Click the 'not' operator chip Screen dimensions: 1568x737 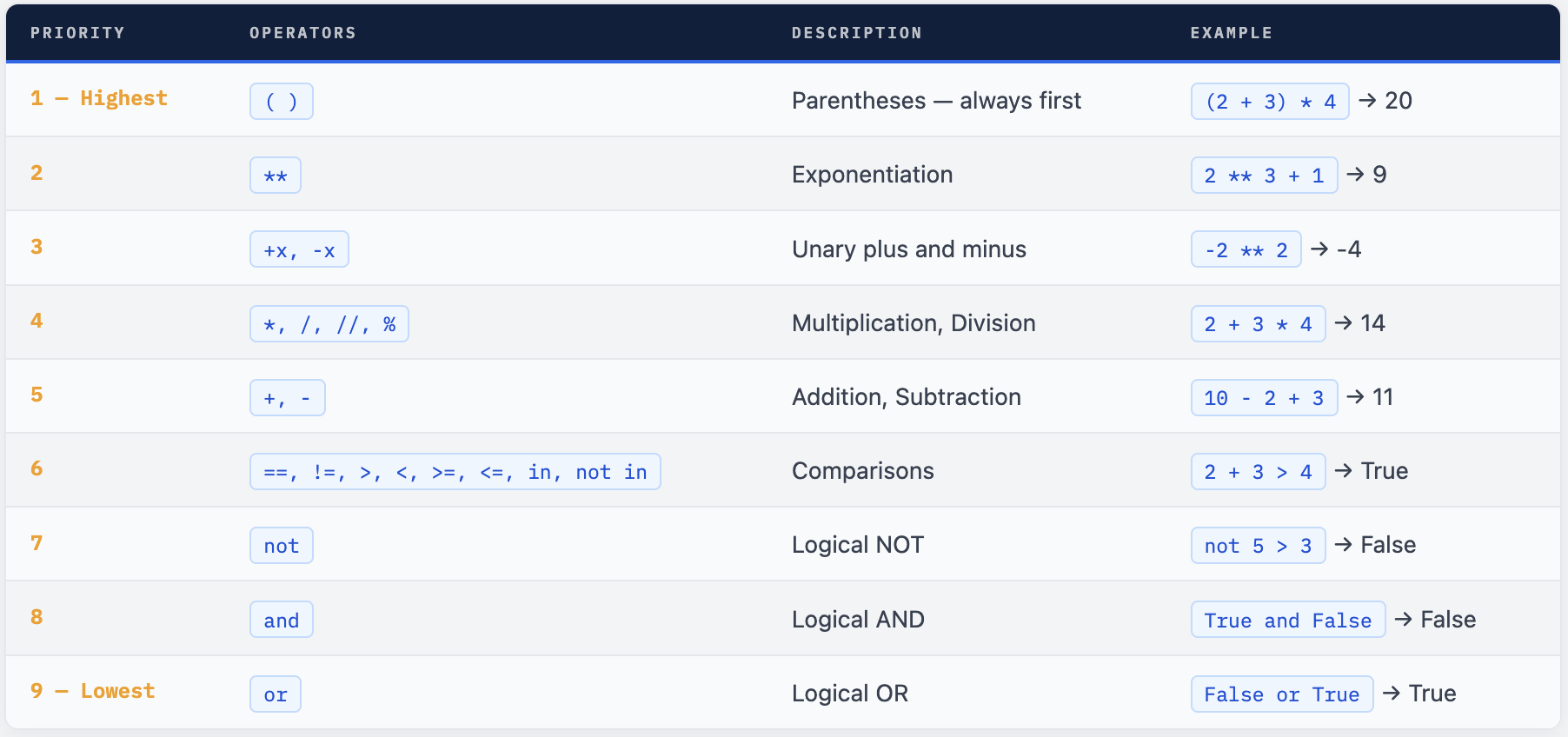[281, 546]
